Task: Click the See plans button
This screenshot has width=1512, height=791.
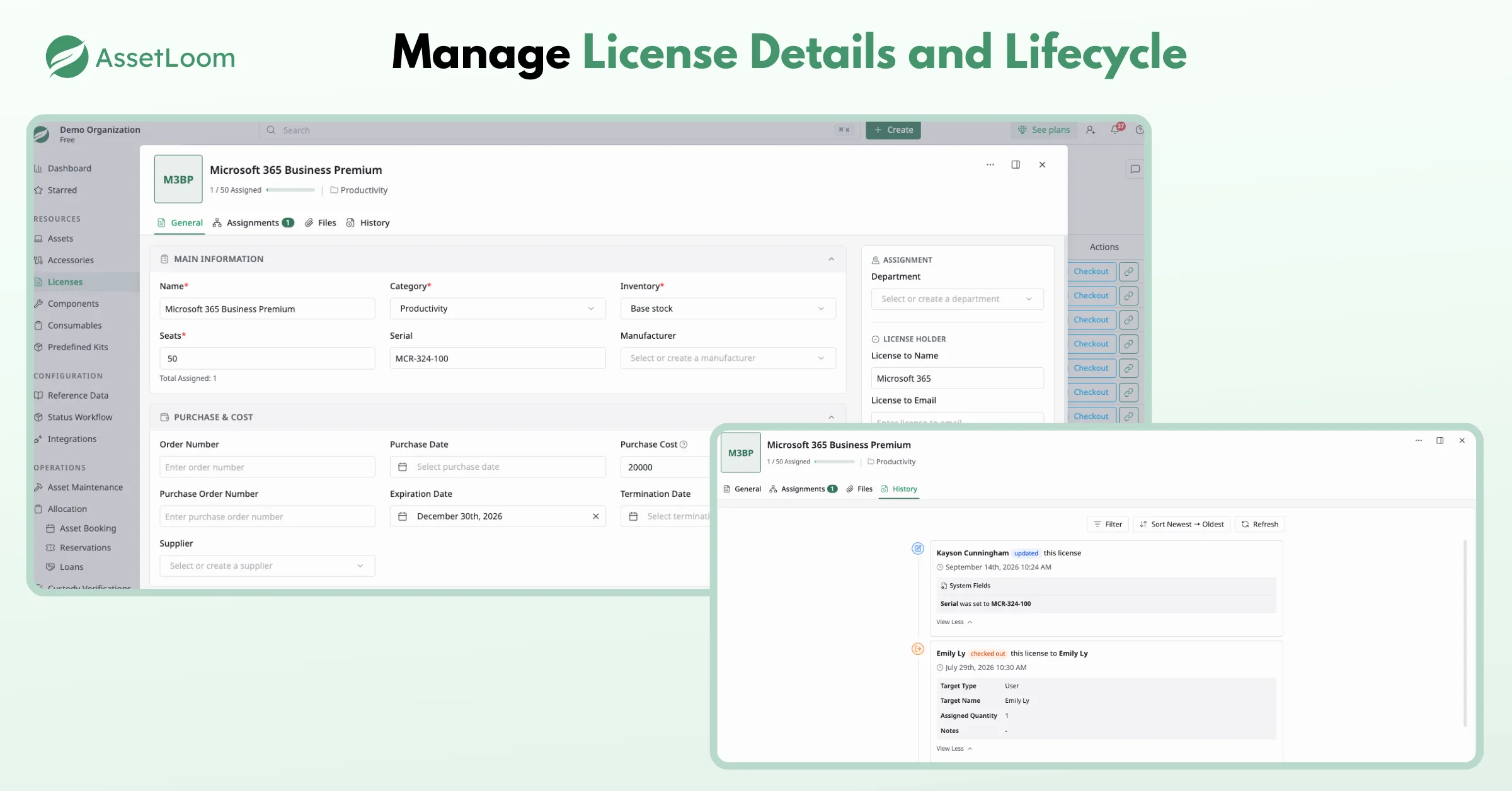Action: tap(1043, 130)
